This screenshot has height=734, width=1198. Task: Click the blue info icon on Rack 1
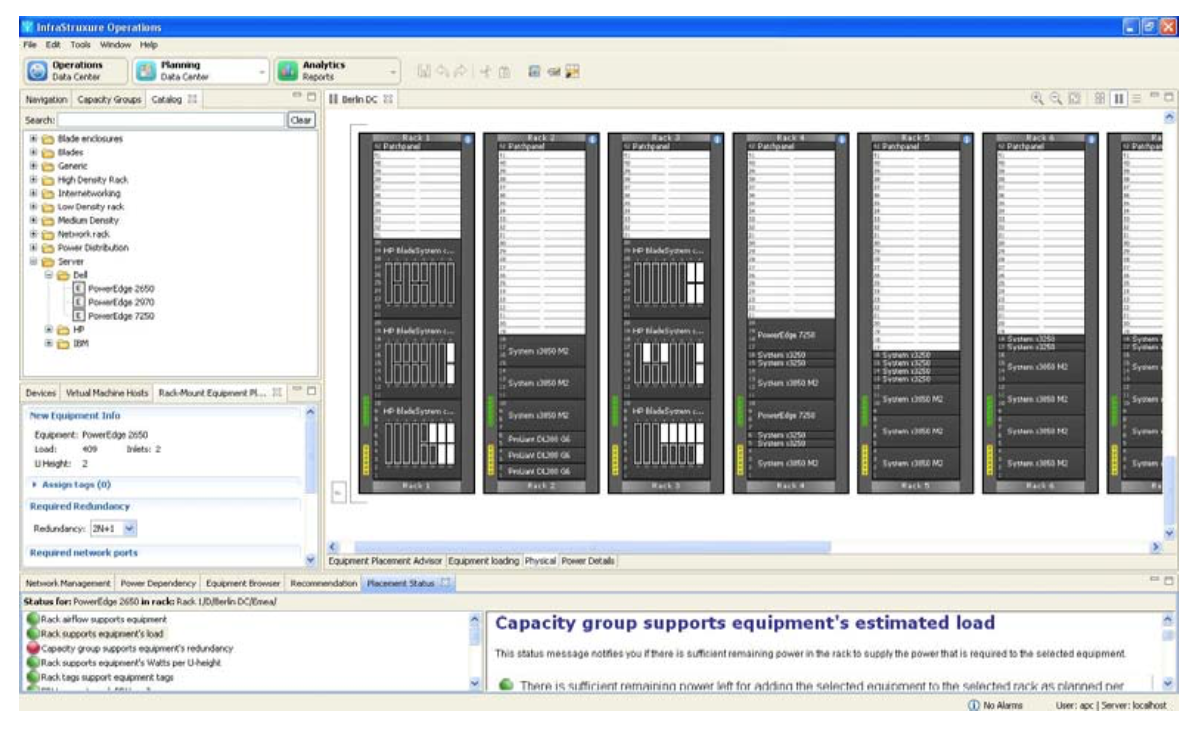[x=468, y=138]
